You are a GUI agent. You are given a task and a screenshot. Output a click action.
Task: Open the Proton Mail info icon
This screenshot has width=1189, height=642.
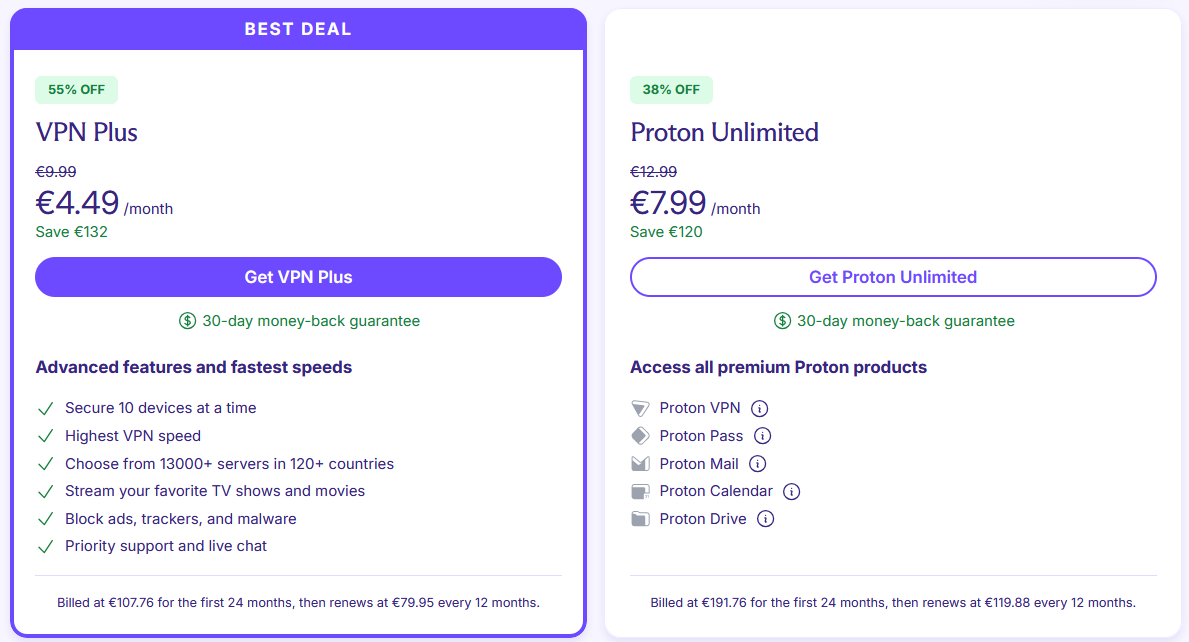[x=758, y=464]
